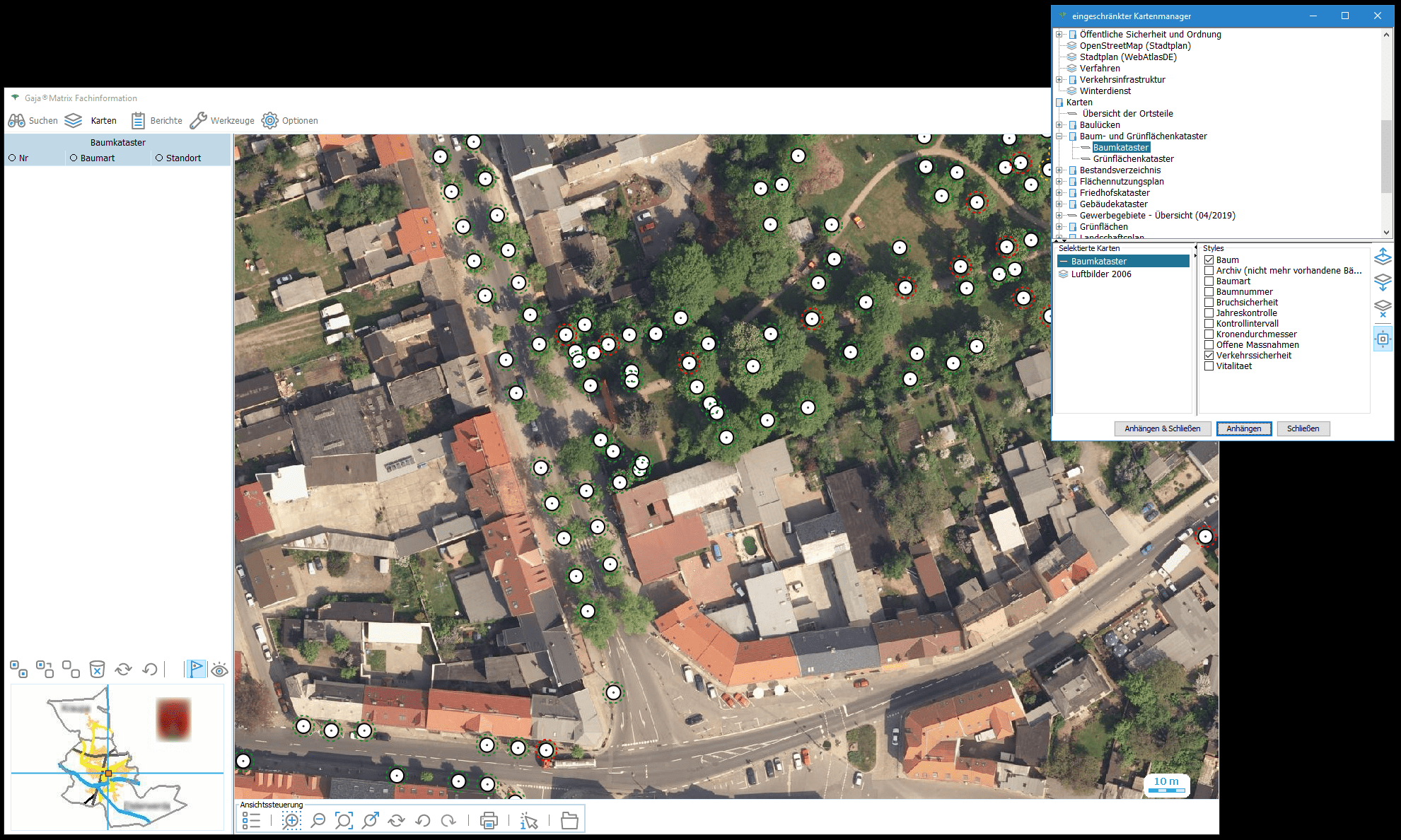Viewport: 1401px width, 840px height.
Task: Click the Schließen button
Action: 1303,428
